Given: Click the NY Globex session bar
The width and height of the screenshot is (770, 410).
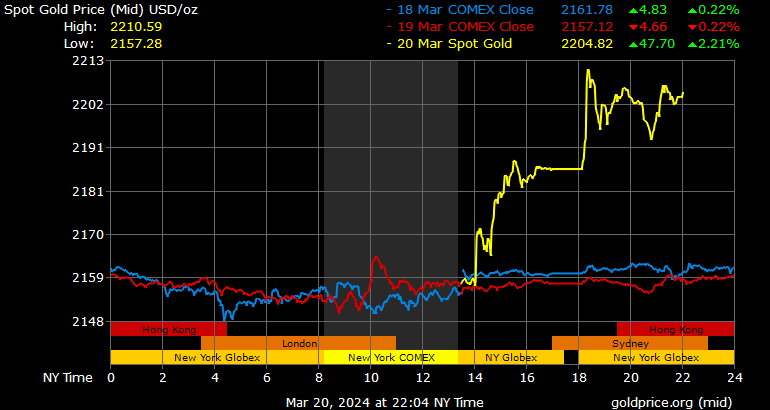Looking at the screenshot, I should coord(510,357).
